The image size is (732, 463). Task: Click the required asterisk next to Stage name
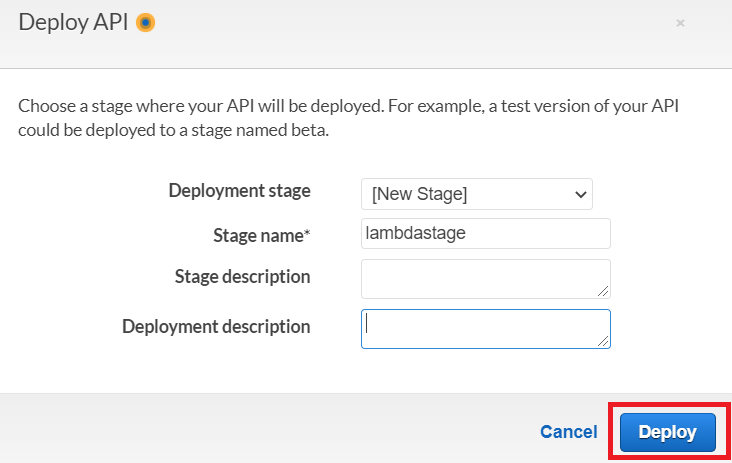click(307, 235)
